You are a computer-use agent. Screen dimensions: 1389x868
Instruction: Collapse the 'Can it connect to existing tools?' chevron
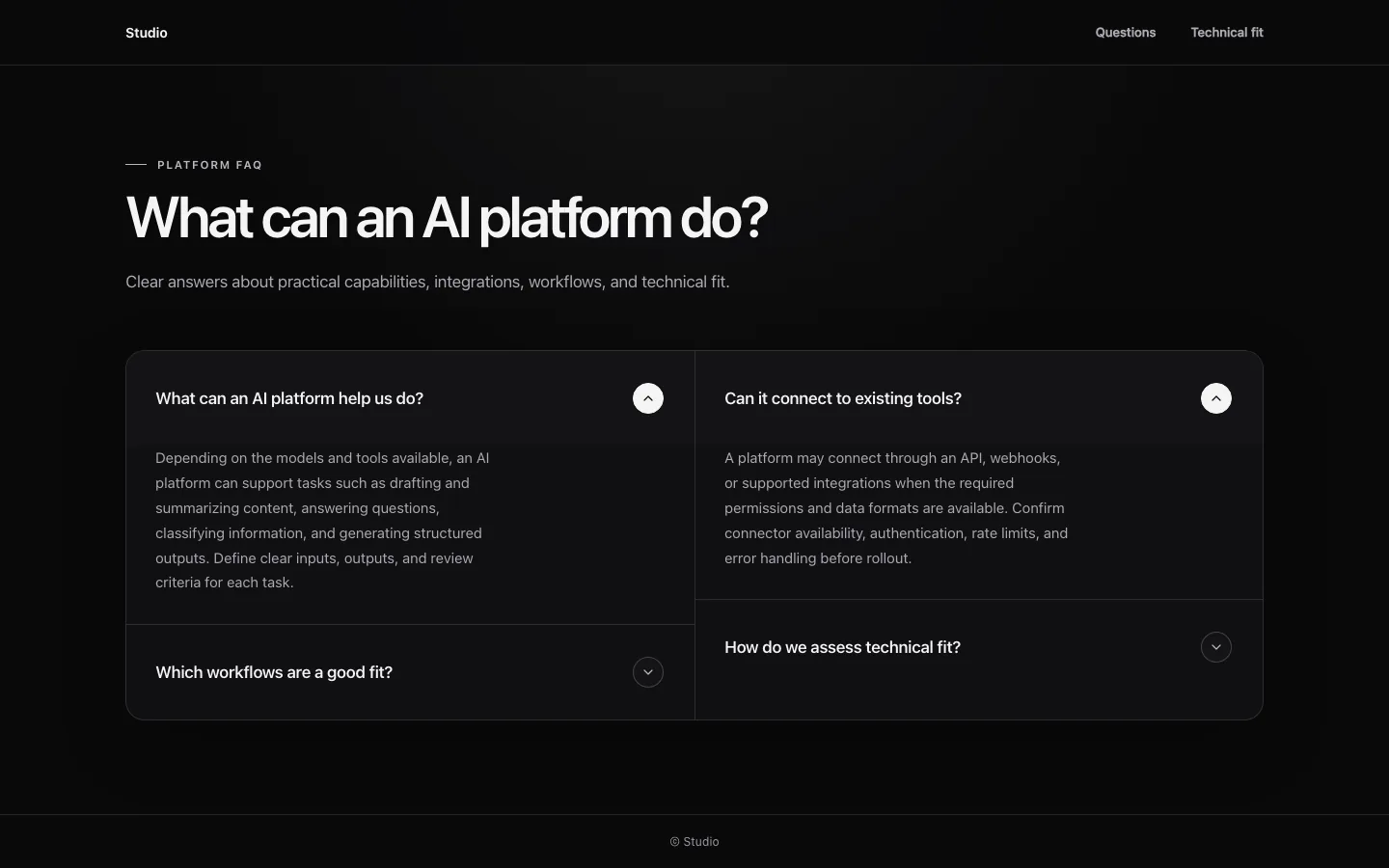pos(1216,398)
